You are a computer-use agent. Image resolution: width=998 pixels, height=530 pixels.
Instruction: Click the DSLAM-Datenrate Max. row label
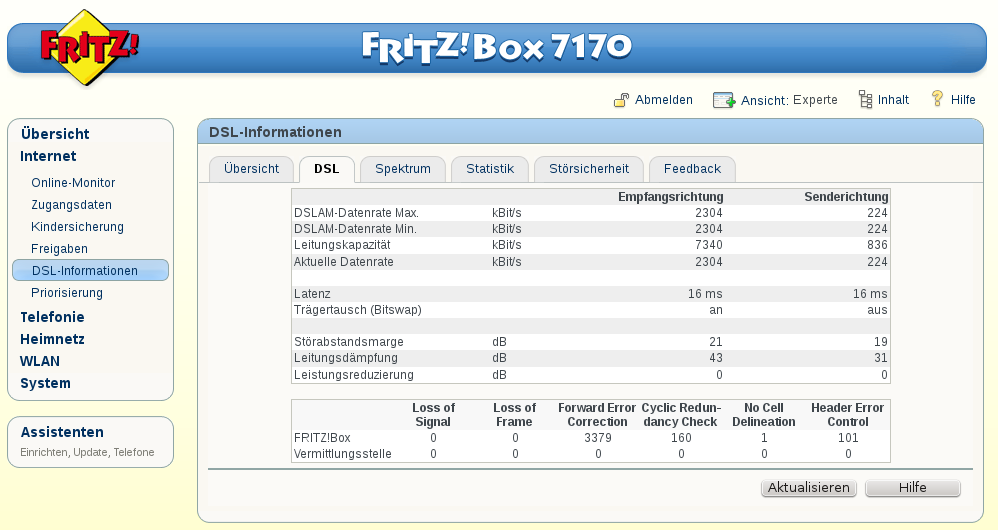tap(356, 213)
